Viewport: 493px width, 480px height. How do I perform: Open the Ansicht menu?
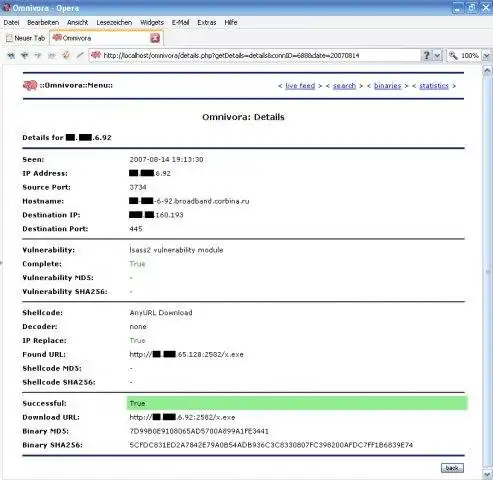click(x=77, y=22)
